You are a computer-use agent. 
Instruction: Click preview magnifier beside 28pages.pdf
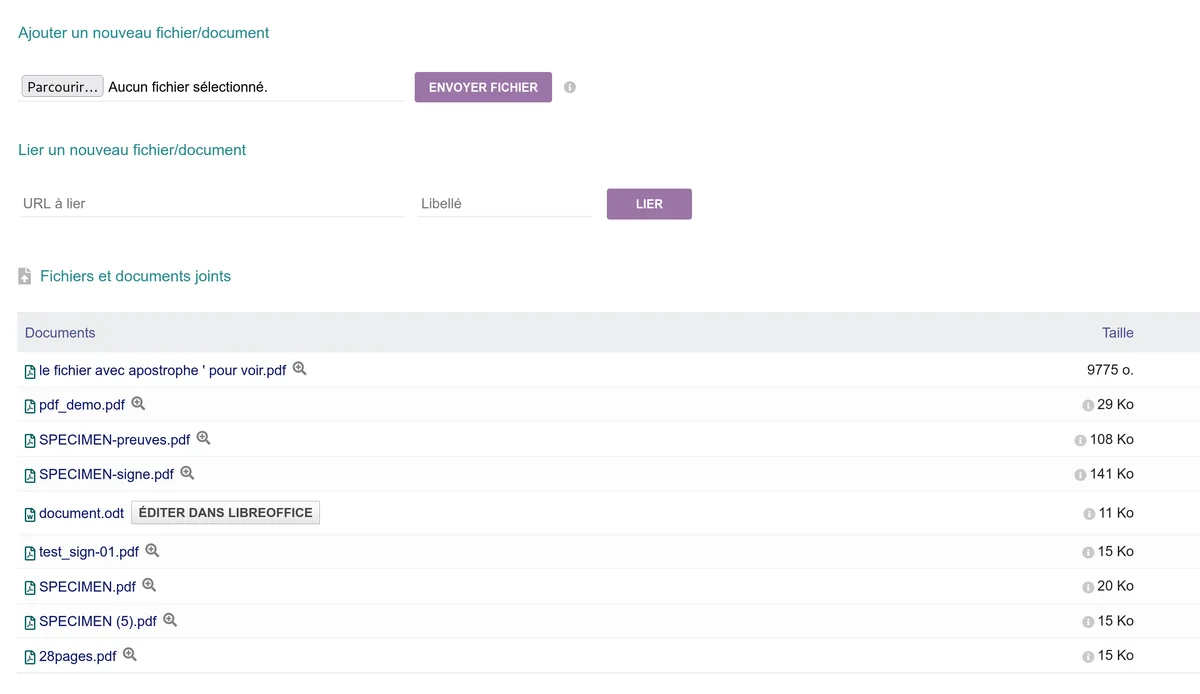[x=129, y=655]
